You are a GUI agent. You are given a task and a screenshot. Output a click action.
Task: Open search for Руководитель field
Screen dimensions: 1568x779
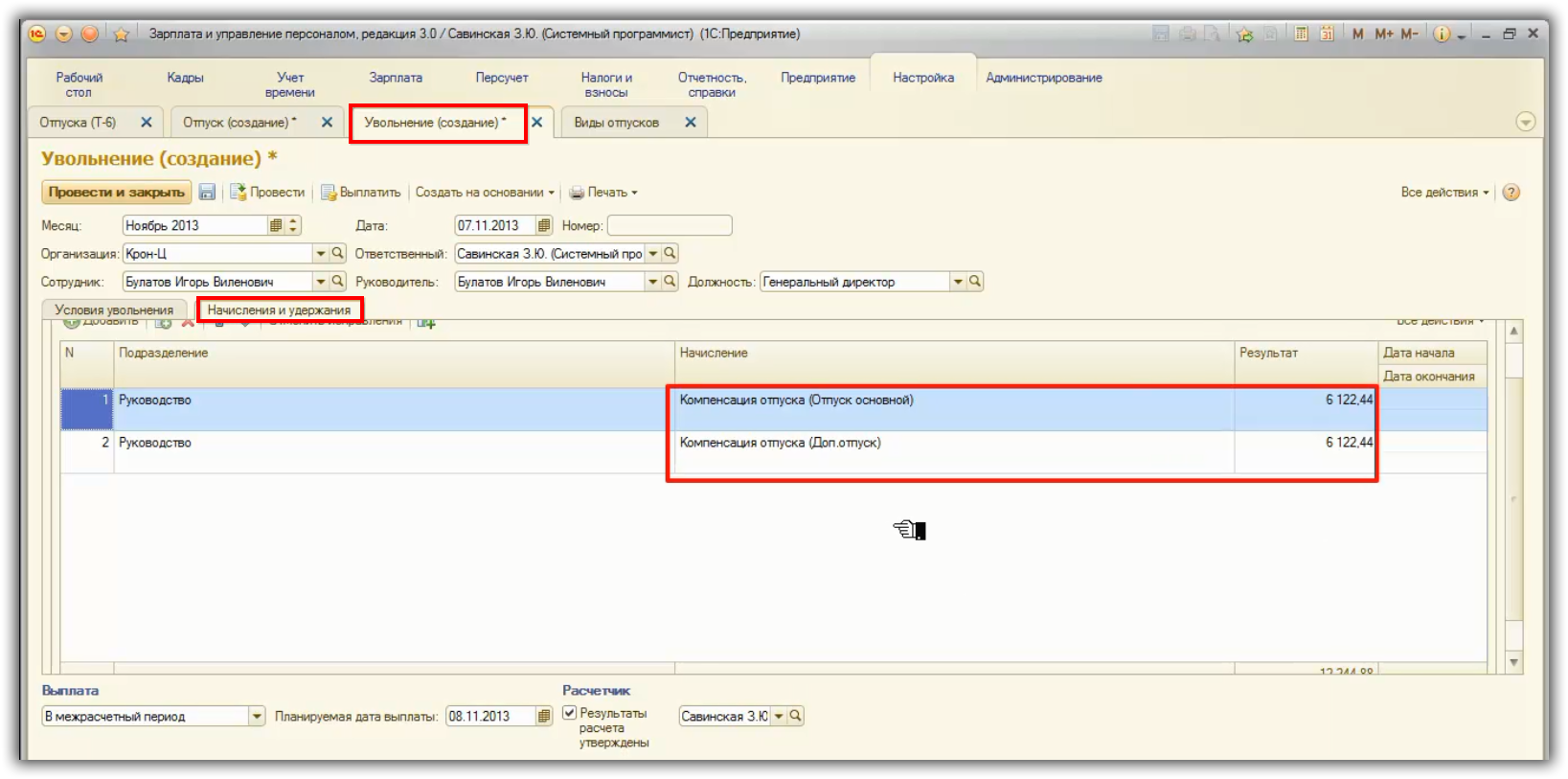(x=670, y=282)
